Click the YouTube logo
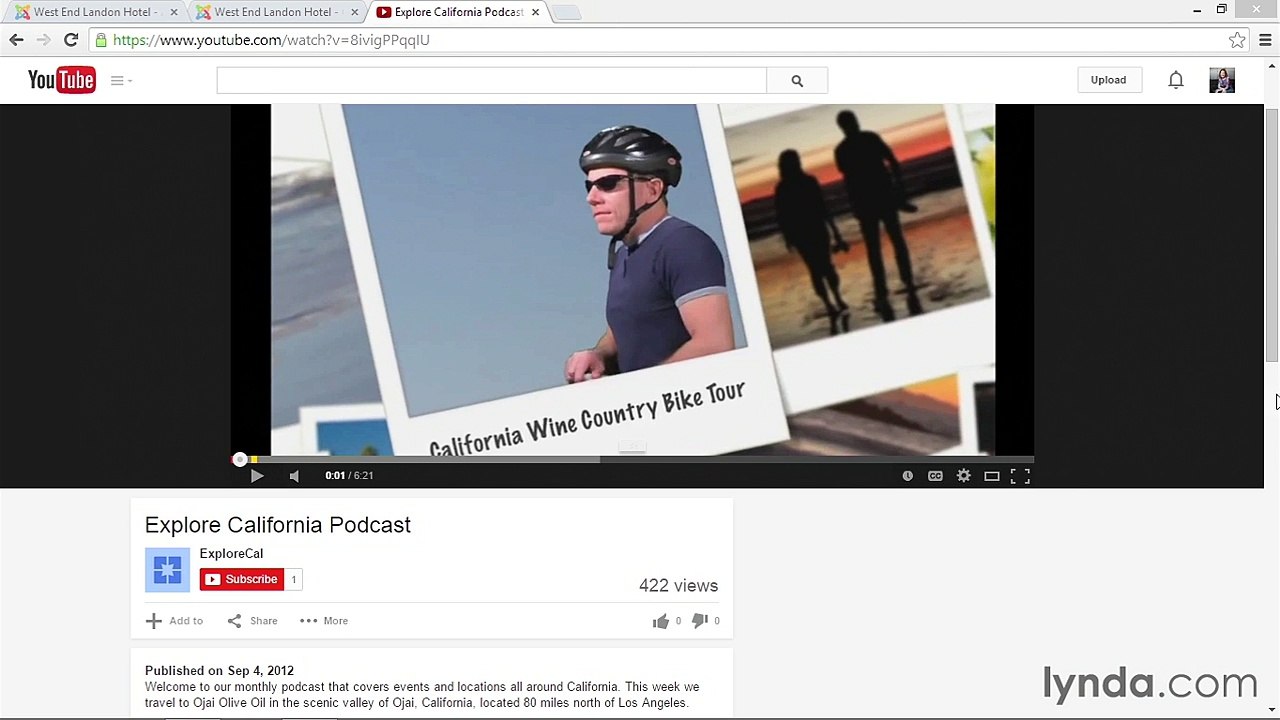Image resolution: width=1280 pixels, height=720 pixels. coord(61,80)
